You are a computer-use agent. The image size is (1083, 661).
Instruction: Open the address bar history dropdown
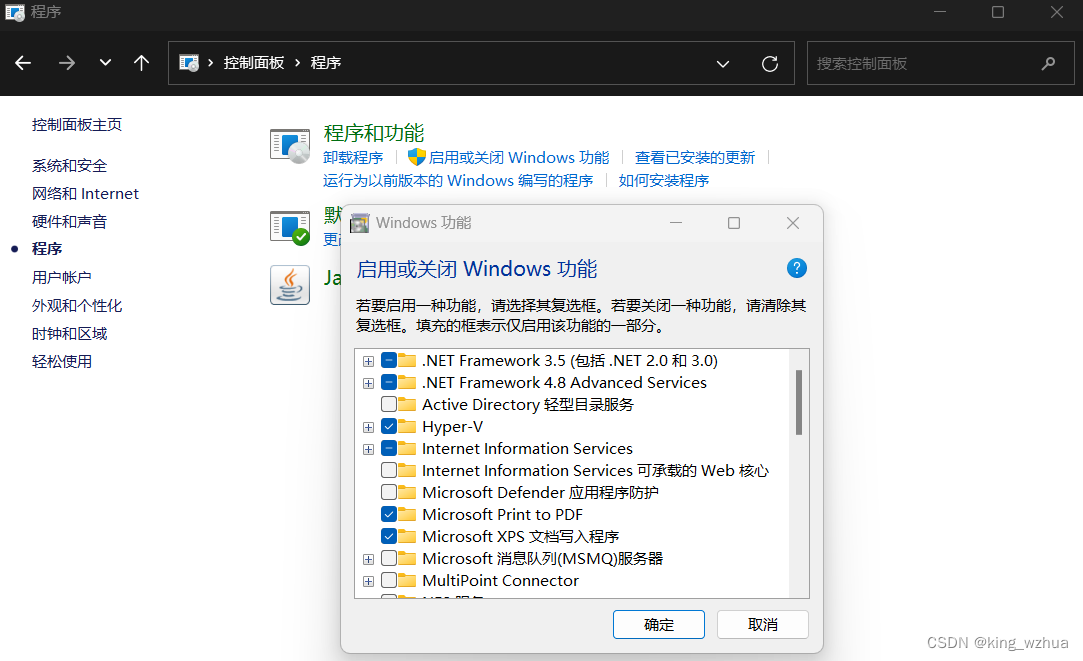click(x=722, y=64)
